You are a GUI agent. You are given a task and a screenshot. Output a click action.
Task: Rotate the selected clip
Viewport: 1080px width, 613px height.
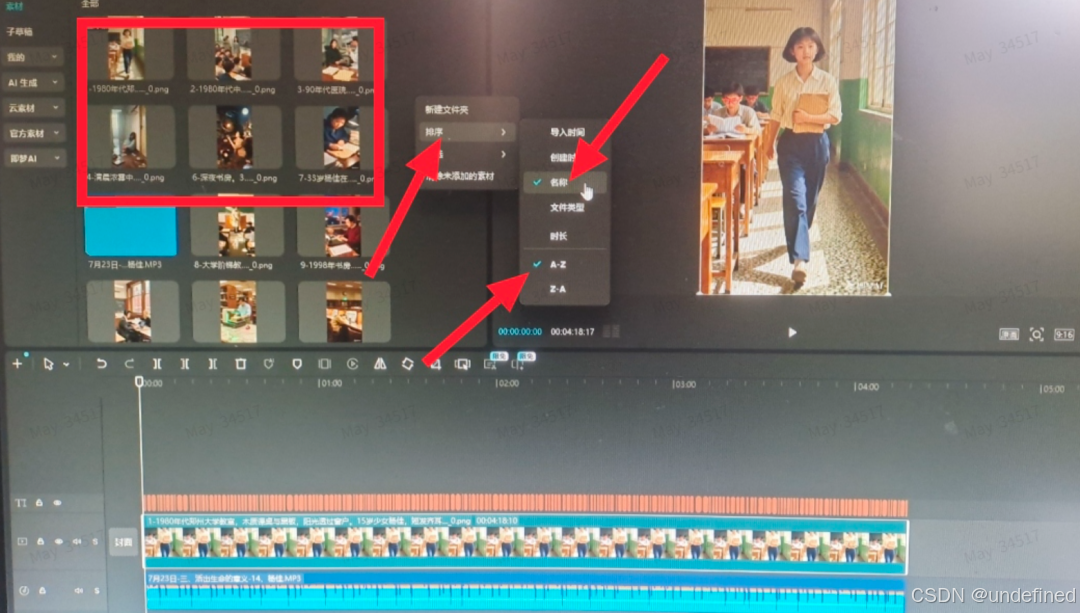pyautogui.click(x=408, y=364)
